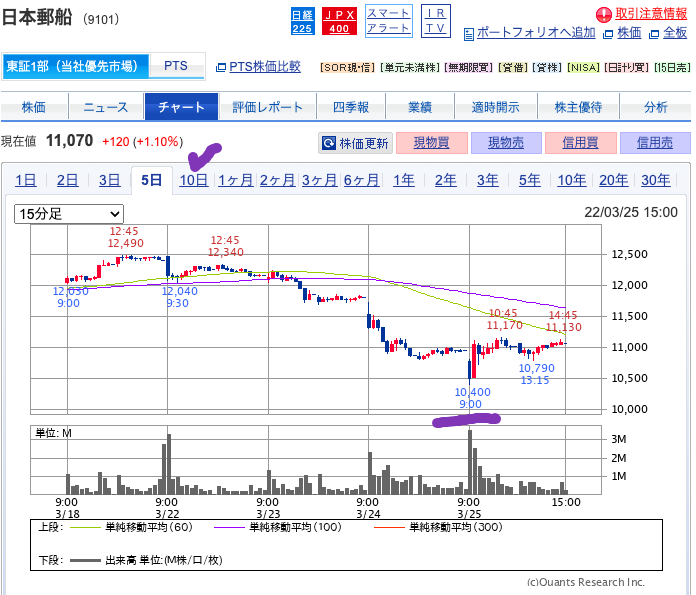Select the 1年 chart period
Viewport: 696px width, 595px height.
(x=403, y=180)
